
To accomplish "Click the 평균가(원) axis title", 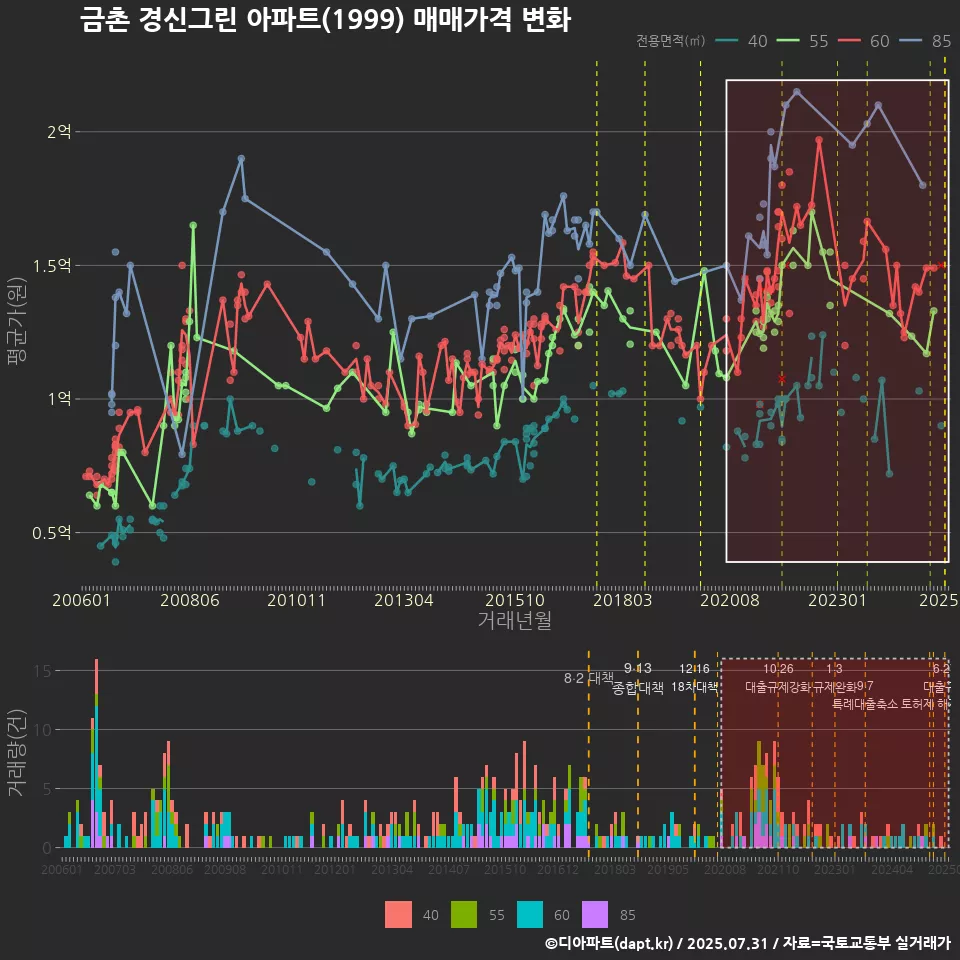I will click(16, 321).
